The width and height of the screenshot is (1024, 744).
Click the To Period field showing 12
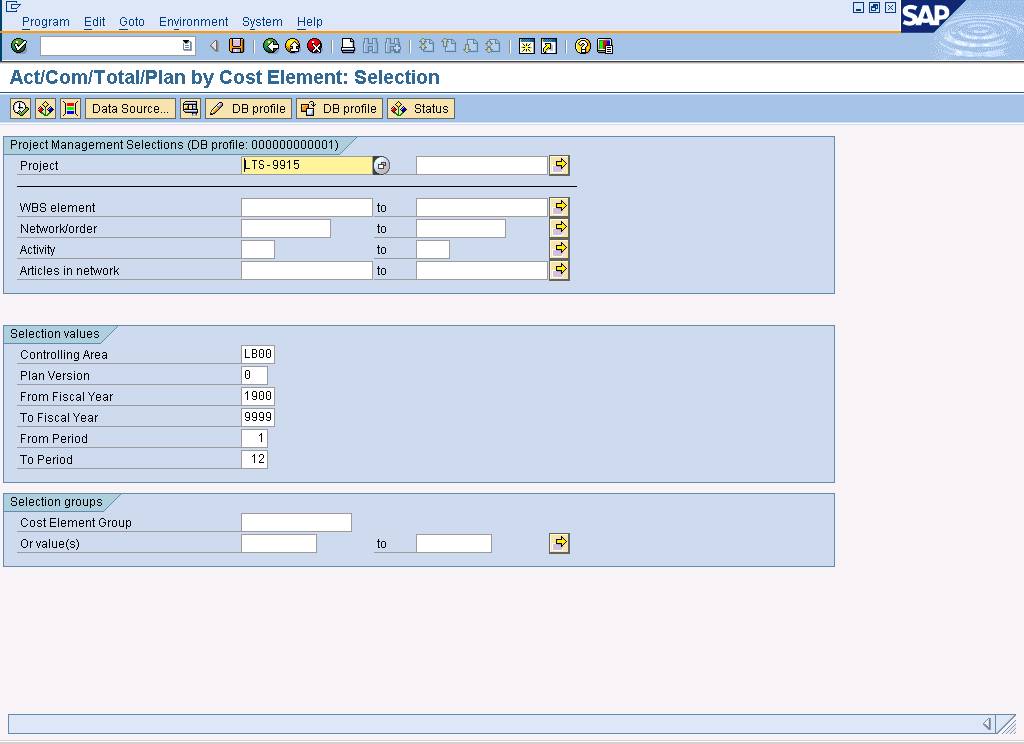pos(255,459)
